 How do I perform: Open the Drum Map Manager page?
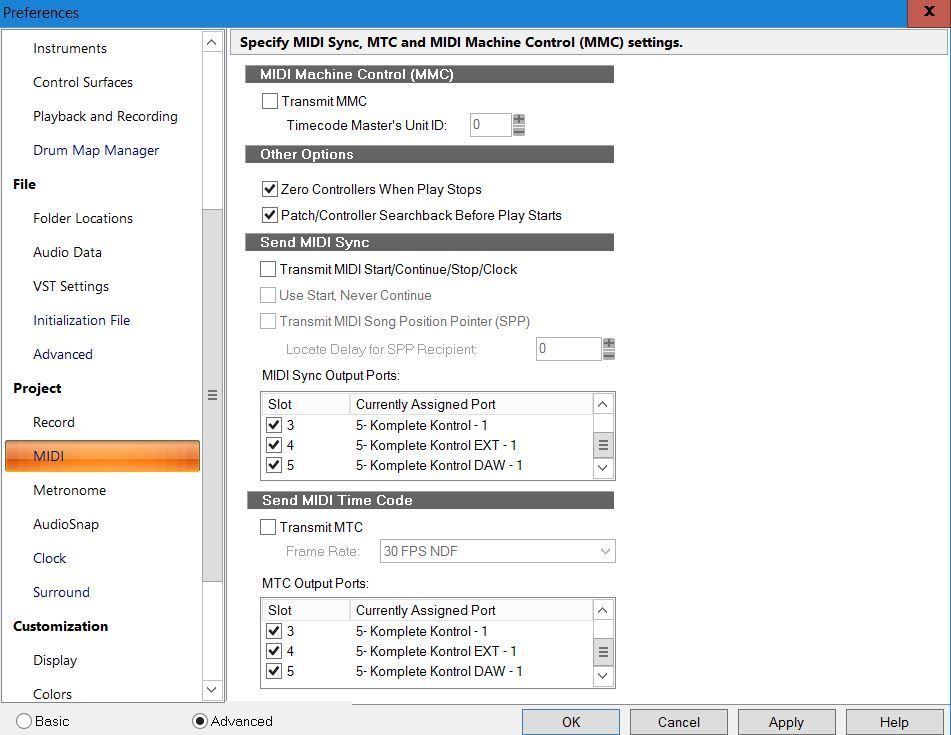point(96,150)
